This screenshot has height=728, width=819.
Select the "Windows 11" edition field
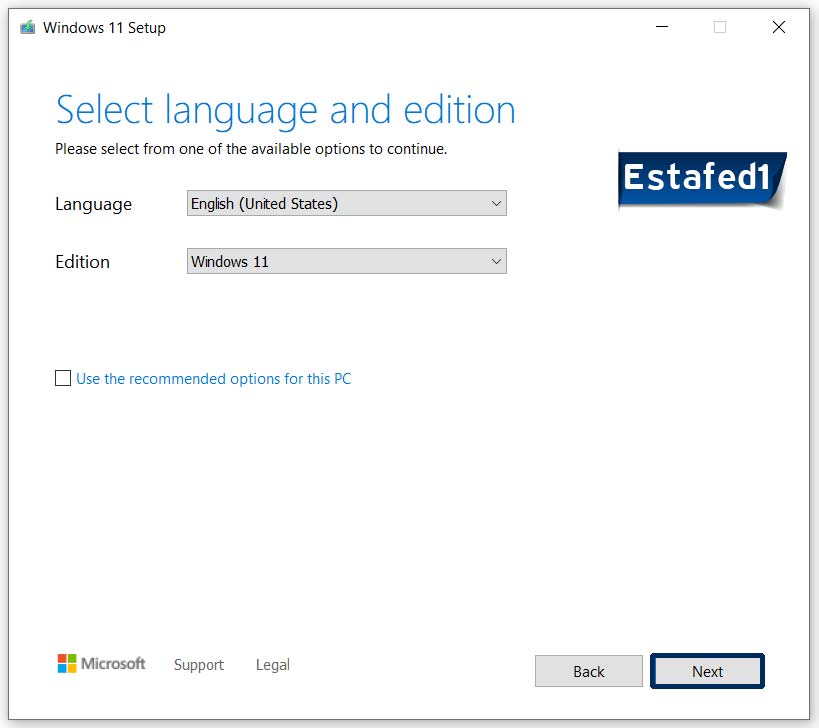(x=346, y=261)
